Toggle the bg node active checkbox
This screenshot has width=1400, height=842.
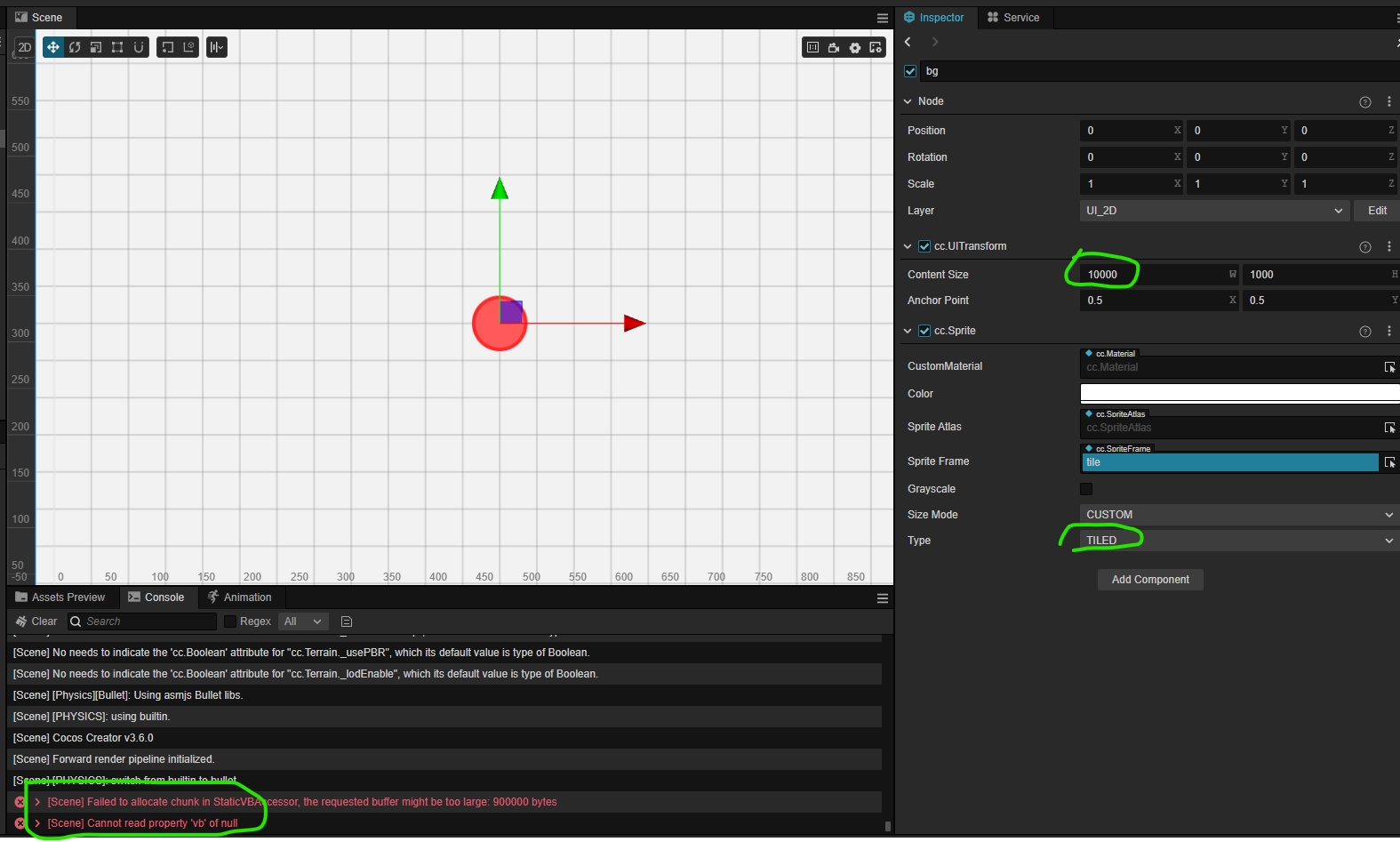[x=910, y=71]
